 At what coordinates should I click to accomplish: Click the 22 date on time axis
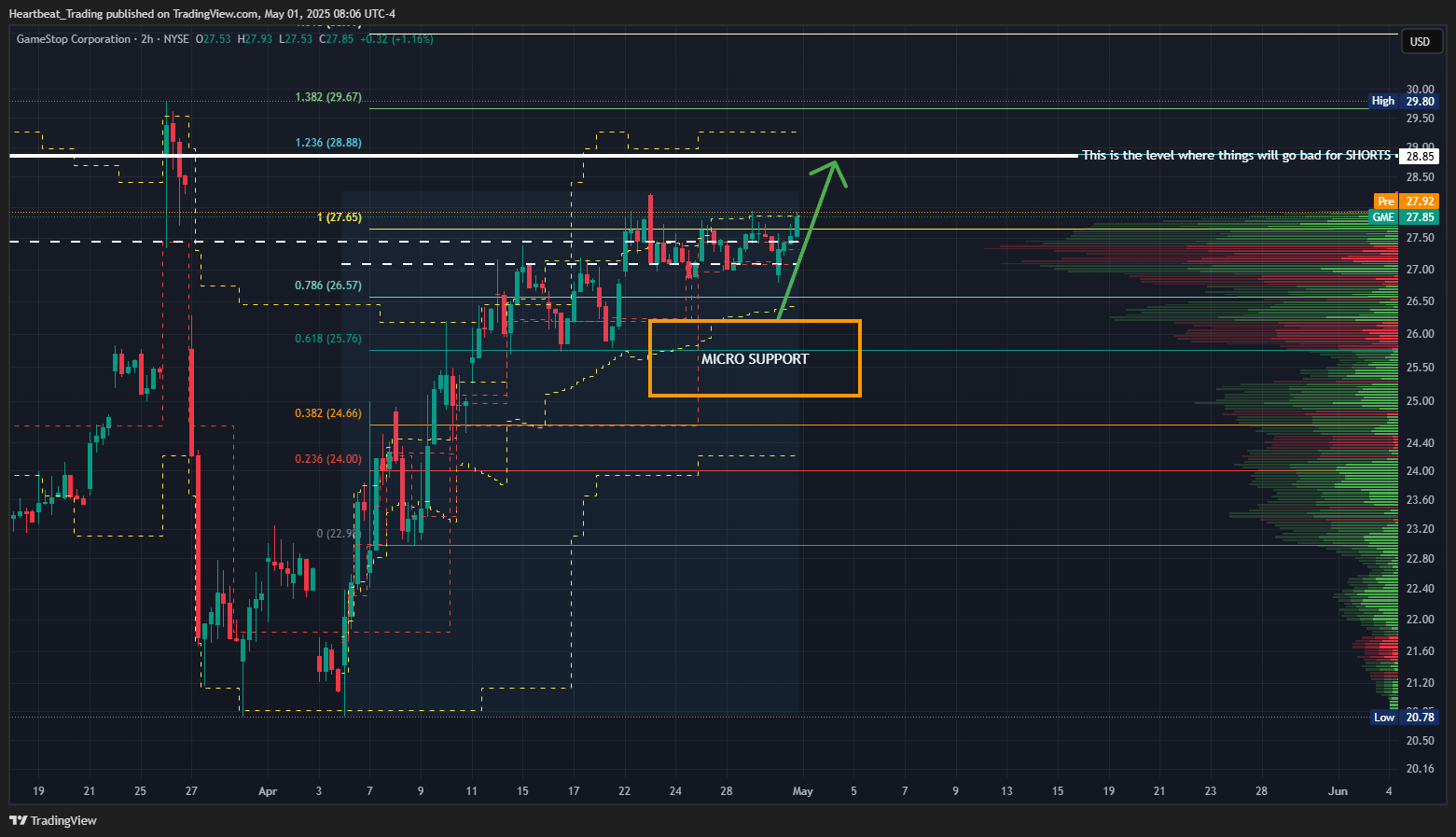click(624, 791)
